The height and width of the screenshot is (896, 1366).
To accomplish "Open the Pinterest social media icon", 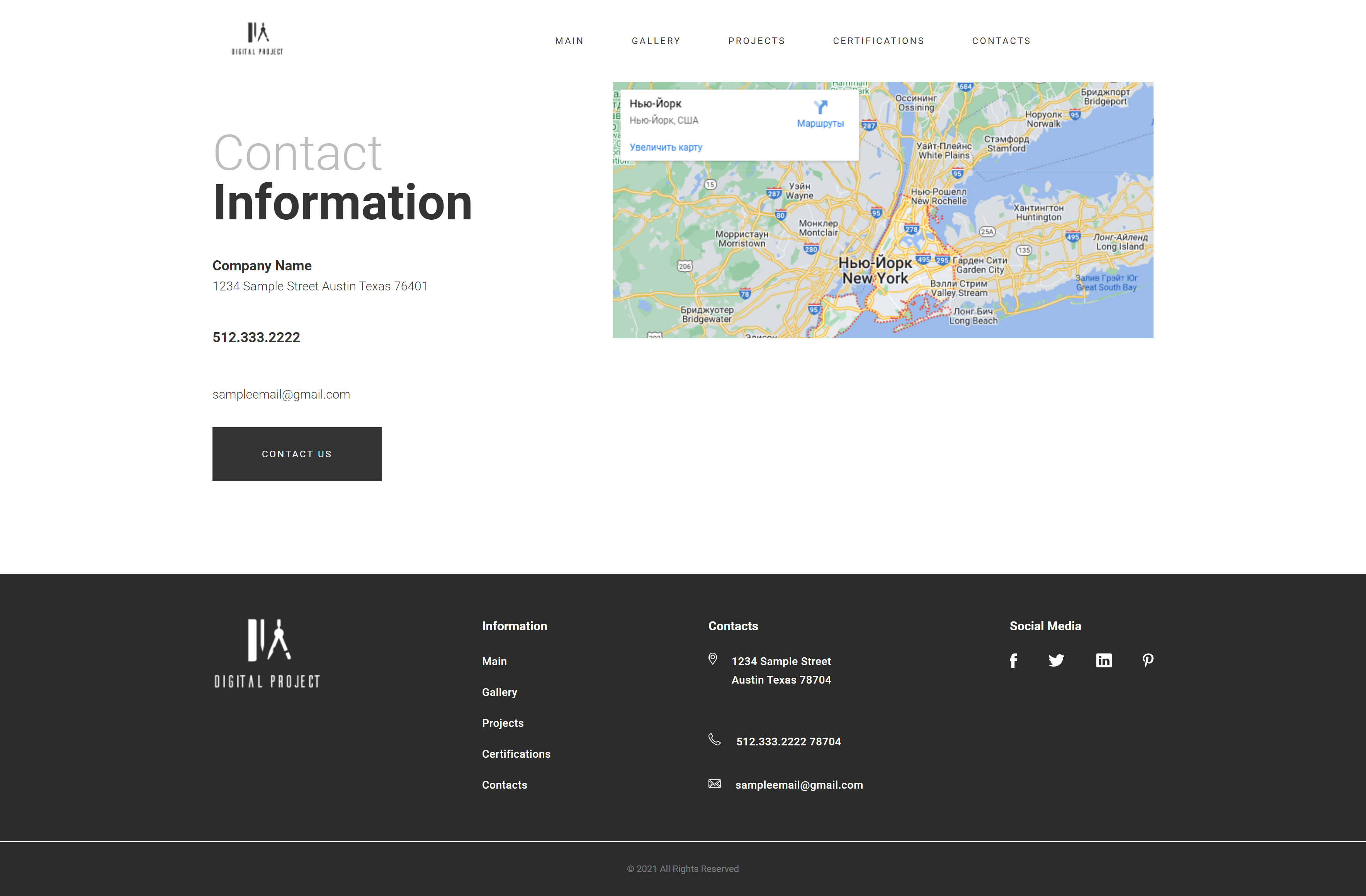I will coord(1148,661).
